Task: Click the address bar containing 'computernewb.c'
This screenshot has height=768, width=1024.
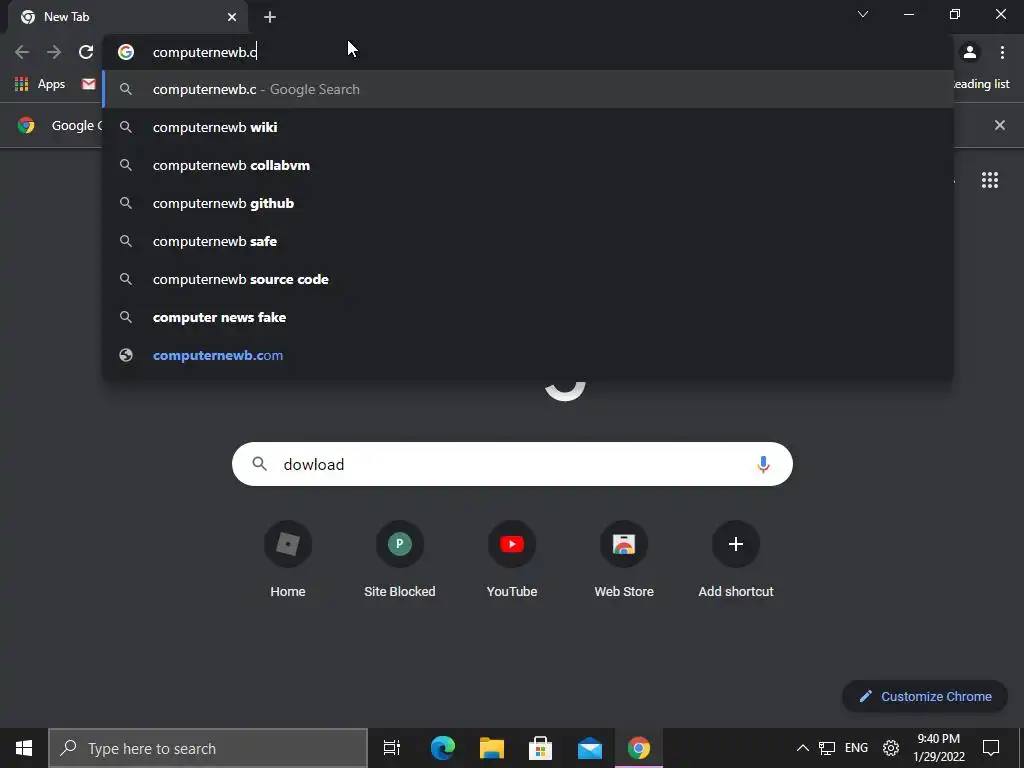Action: (528, 52)
